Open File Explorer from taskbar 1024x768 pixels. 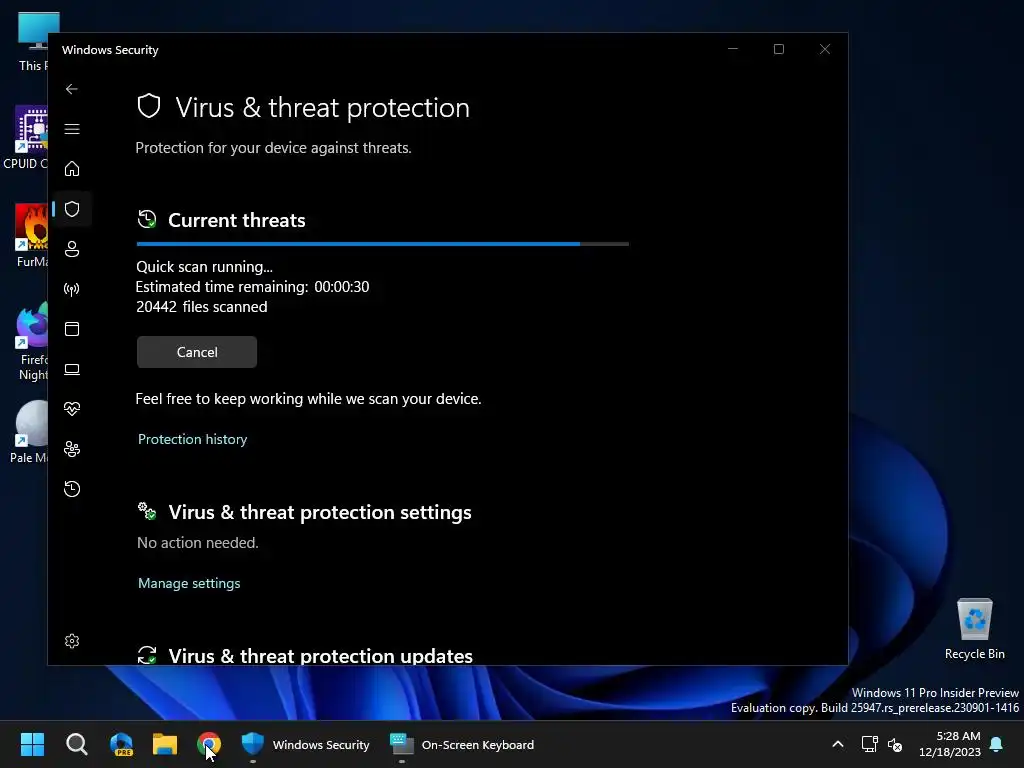[165, 744]
